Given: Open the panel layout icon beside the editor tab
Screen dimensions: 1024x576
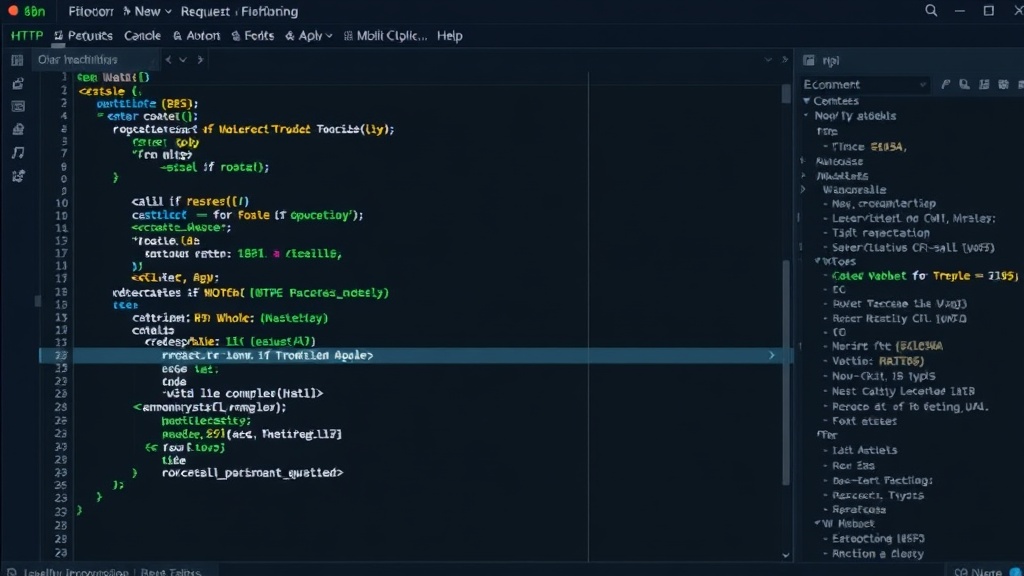Looking at the screenshot, I should click(17, 60).
